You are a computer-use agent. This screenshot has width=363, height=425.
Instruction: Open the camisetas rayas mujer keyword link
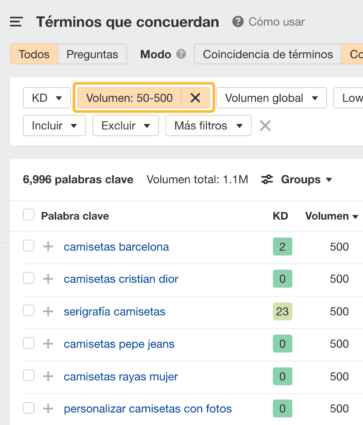(x=121, y=376)
